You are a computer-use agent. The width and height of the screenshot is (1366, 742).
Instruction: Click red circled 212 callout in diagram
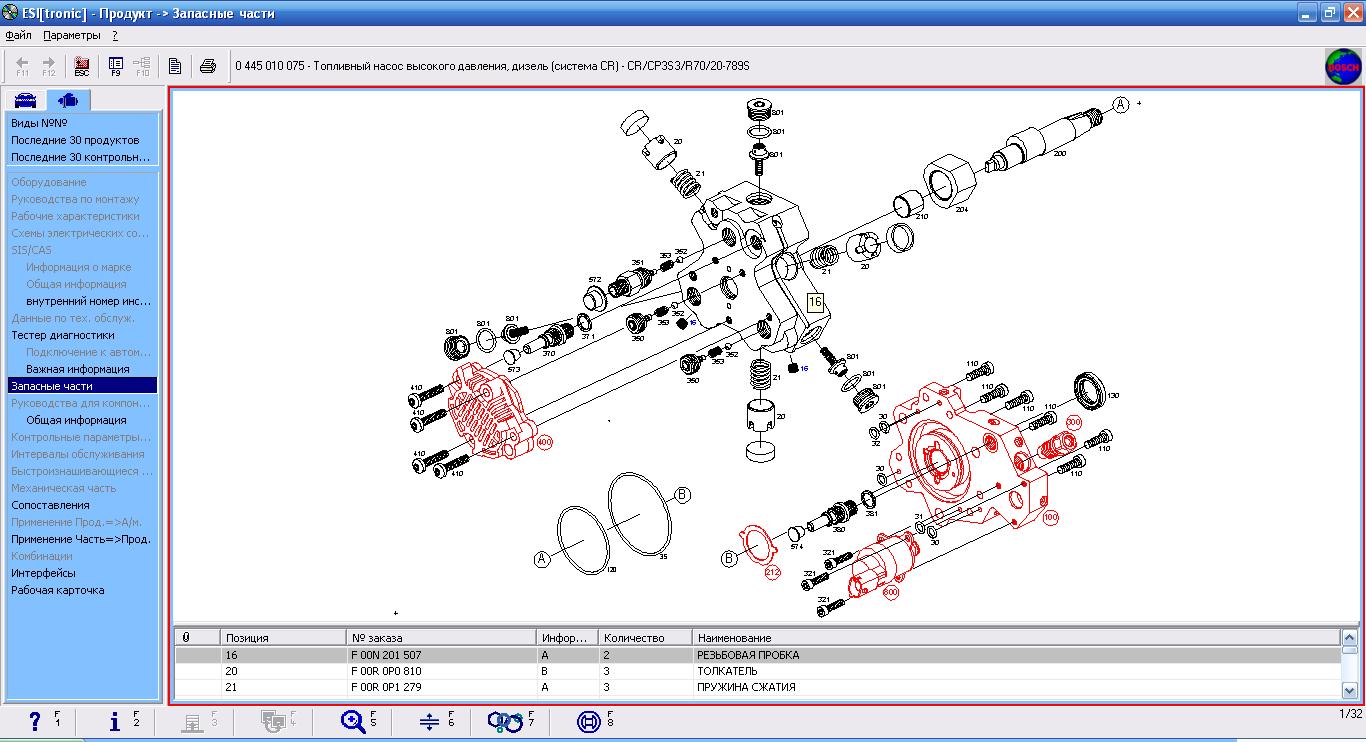[x=772, y=573]
